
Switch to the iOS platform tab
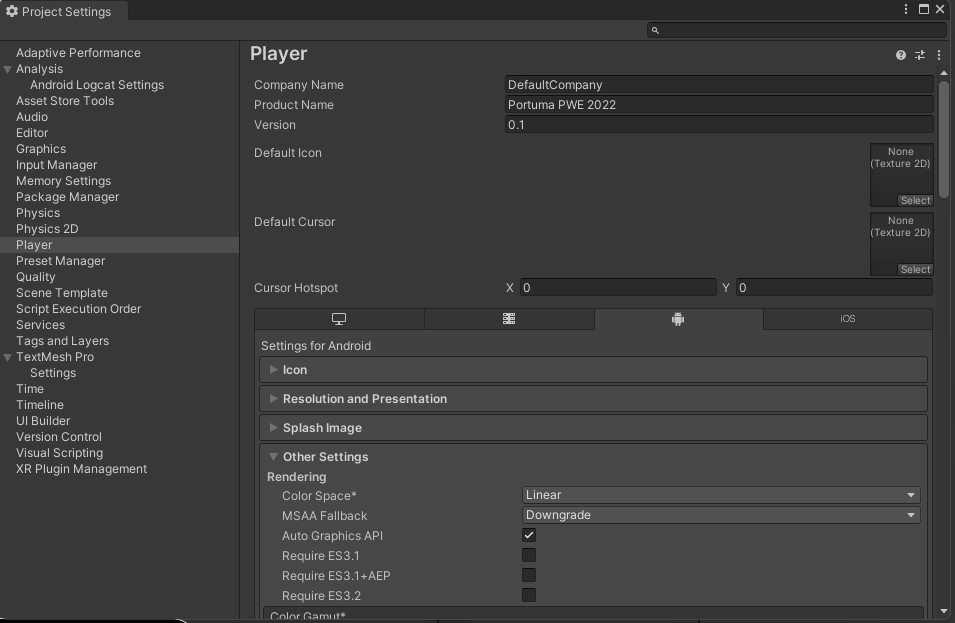pyautogui.click(x=848, y=319)
